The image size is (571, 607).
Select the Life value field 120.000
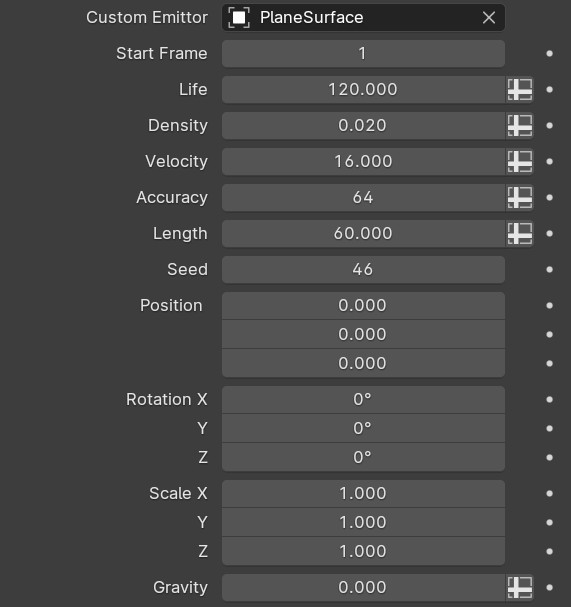coord(363,89)
